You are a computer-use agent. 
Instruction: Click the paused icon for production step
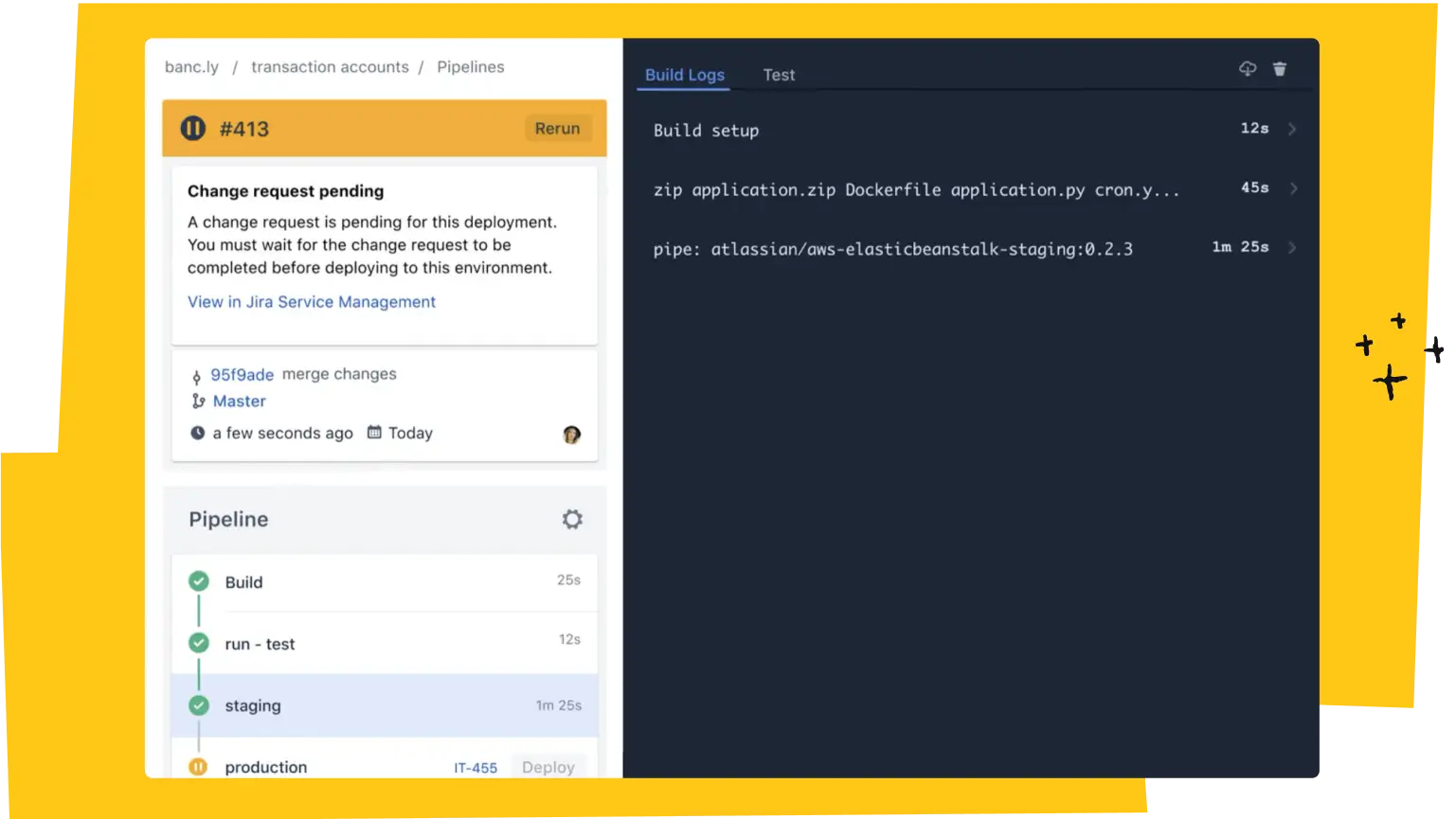tap(198, 767)
